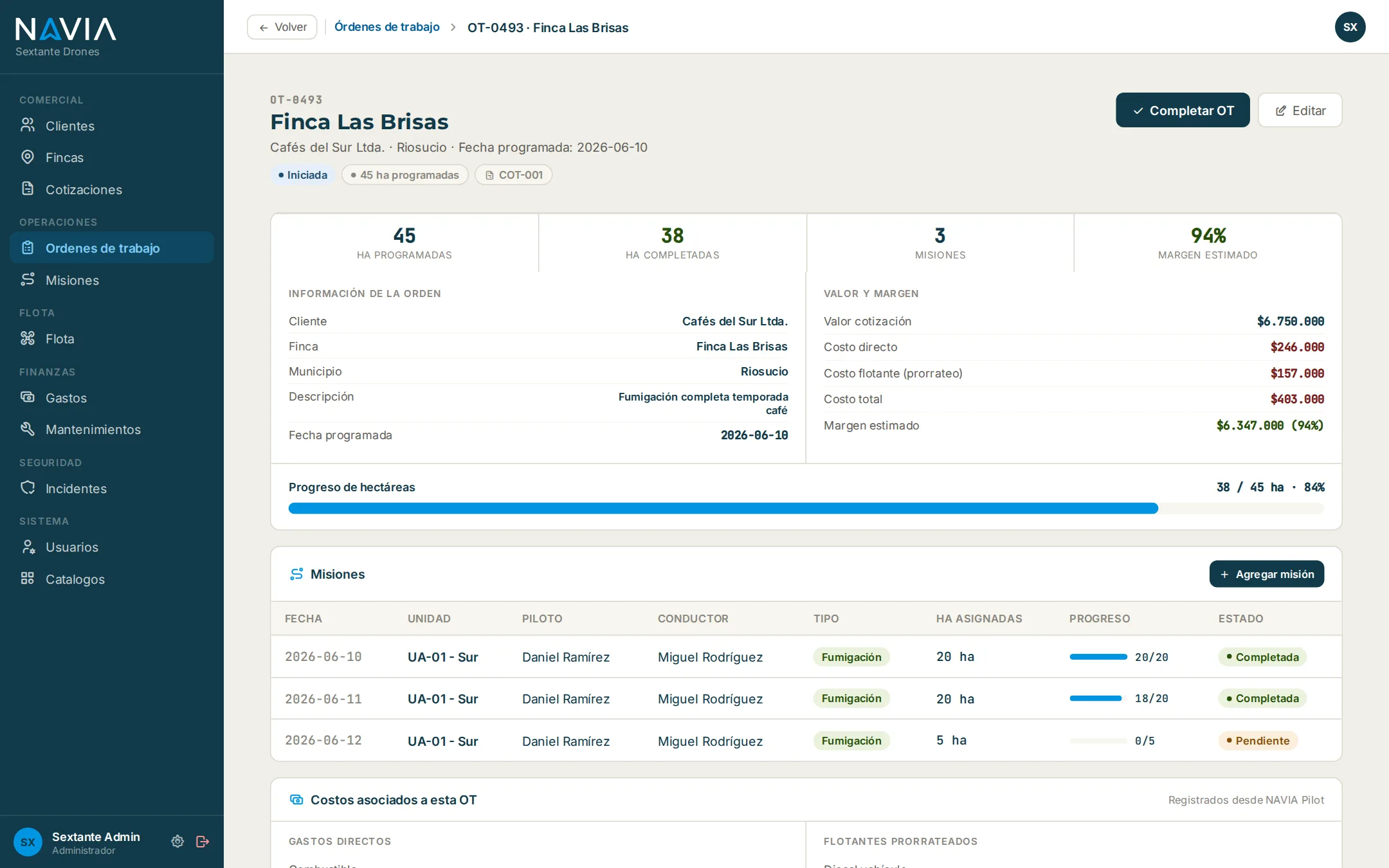Click the Editar button
This screenshot has width=1389, height=868.
[1300, 110]
